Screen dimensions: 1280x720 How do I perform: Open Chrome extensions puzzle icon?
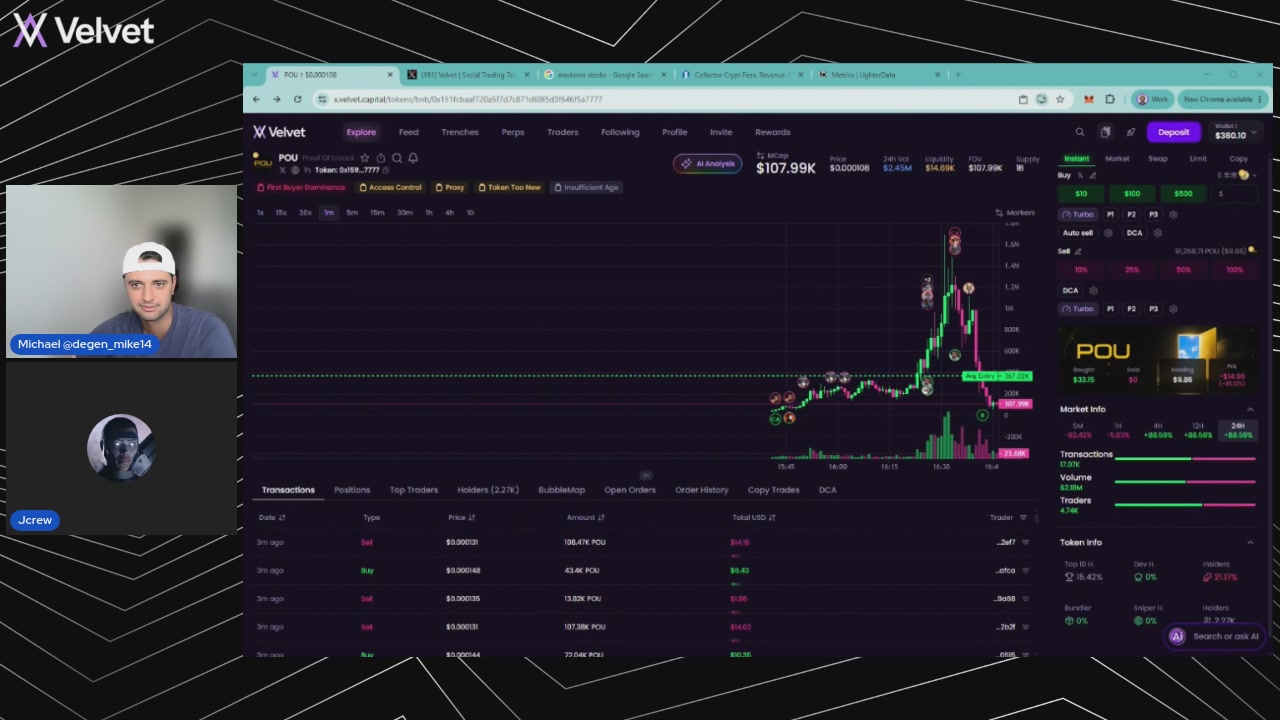(x=1109, y=99)
